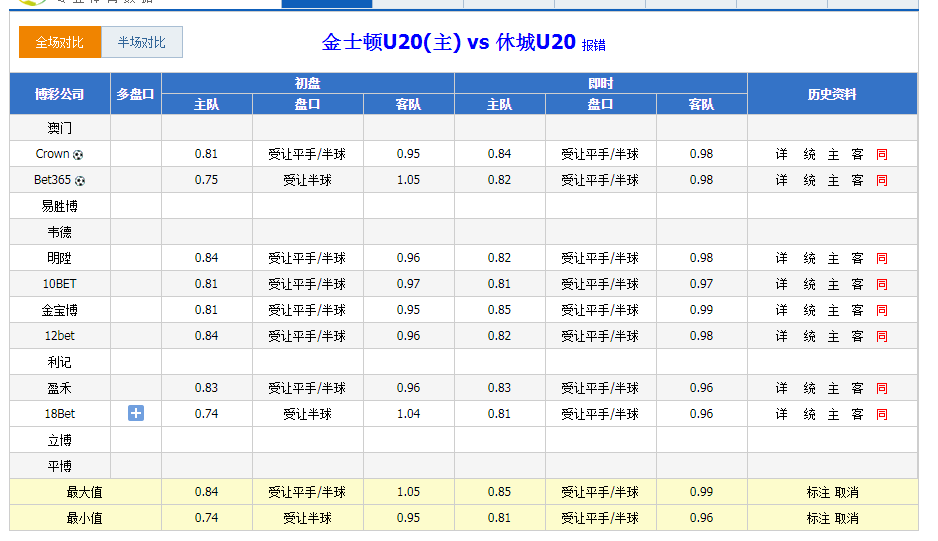
Task: Click 标注 in the 最小值 row
Action: click(x=818, y=518)
